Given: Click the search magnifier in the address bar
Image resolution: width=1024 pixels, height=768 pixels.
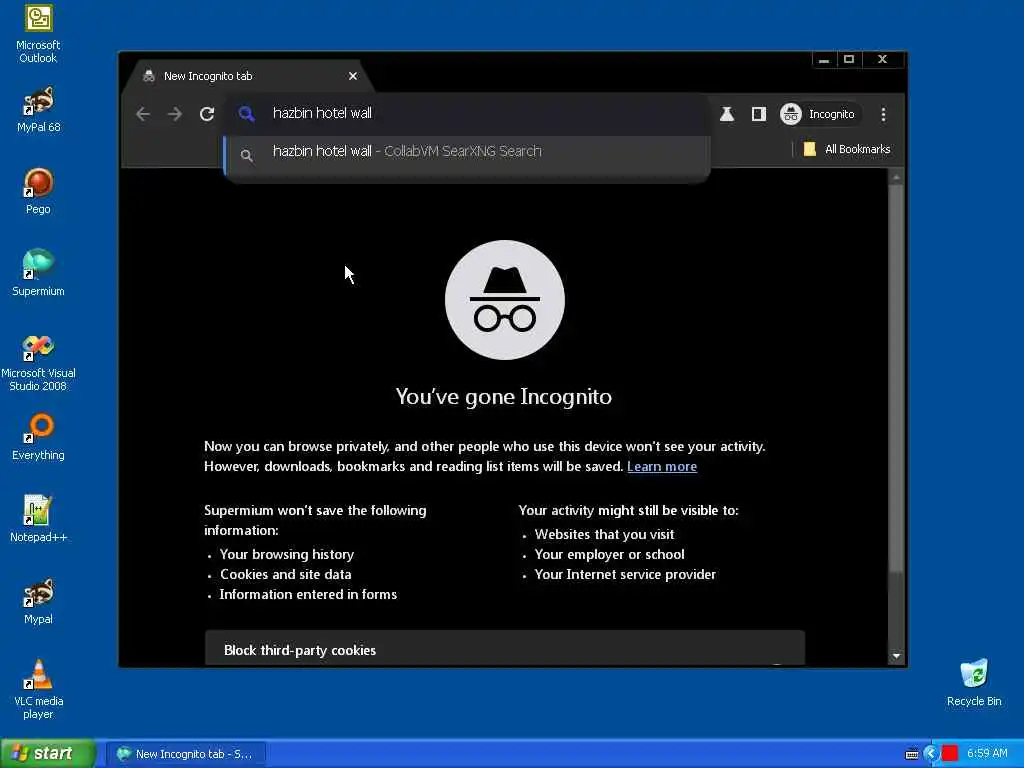Looking at the screenshot, I should (x=246, y=114).
